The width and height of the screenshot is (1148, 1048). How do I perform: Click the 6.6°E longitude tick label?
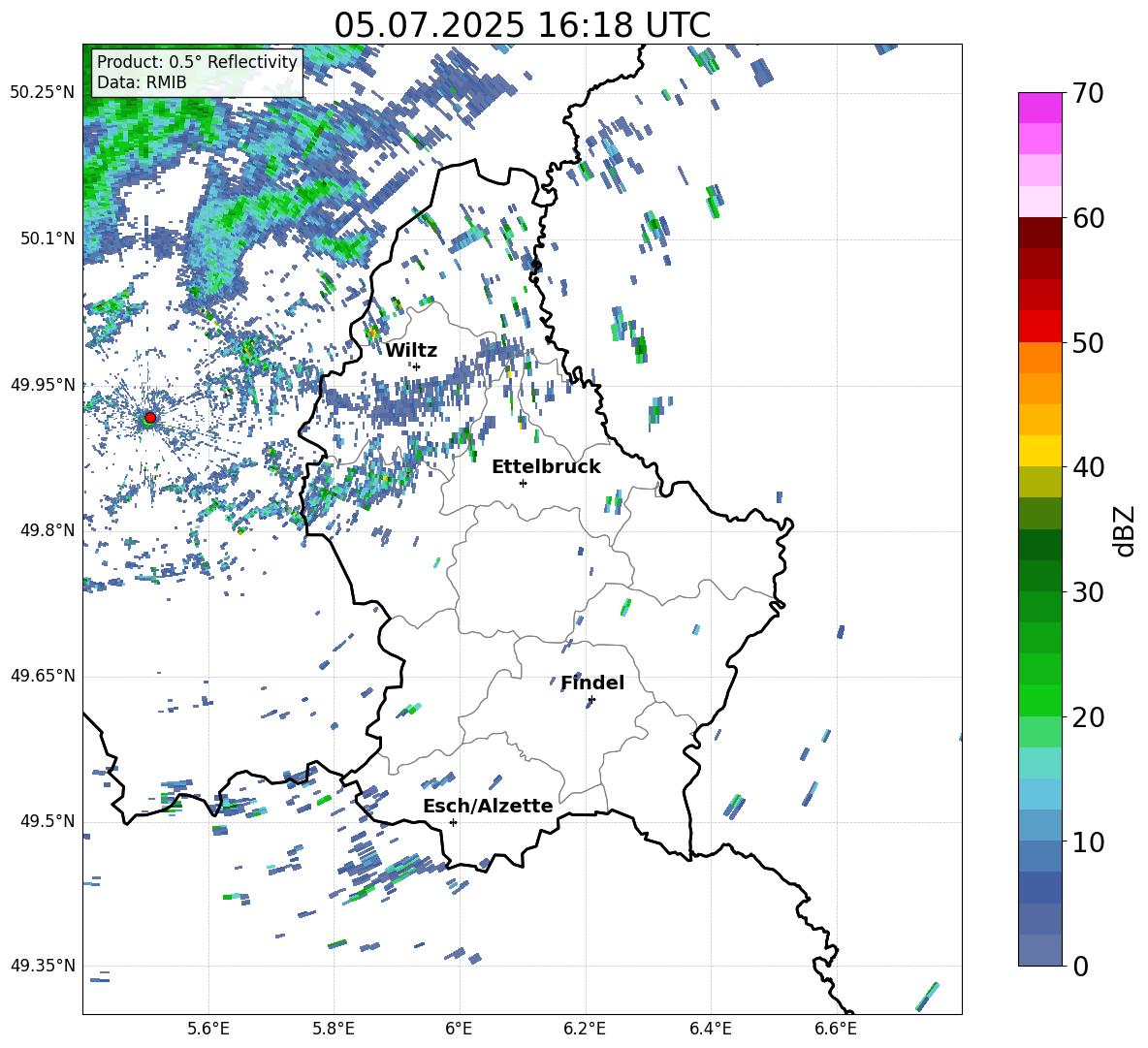pos(836,1029)
